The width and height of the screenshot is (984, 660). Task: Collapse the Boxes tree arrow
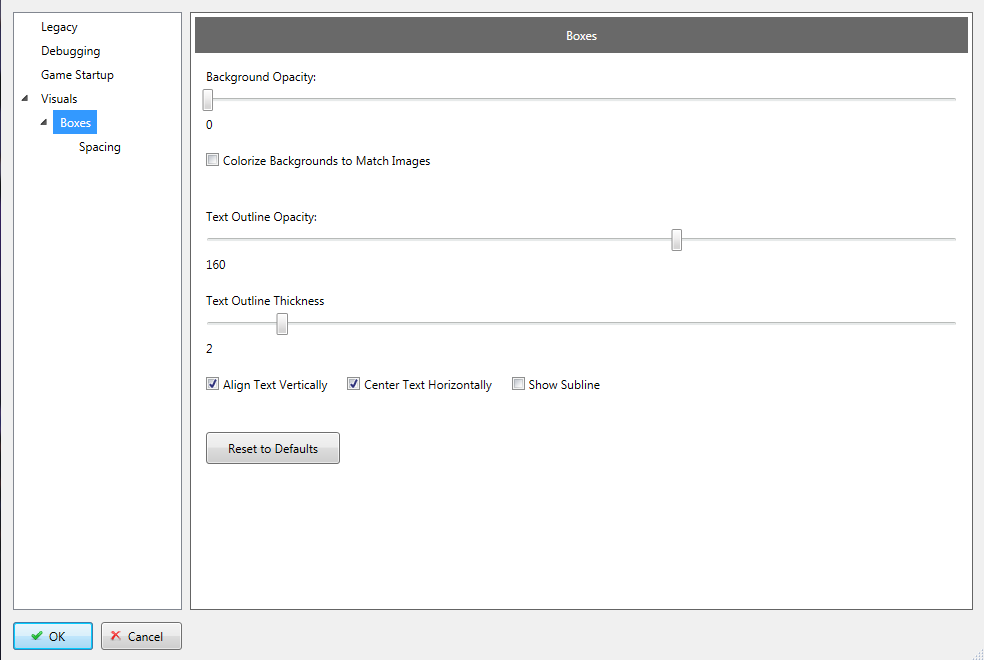[43, 122]
